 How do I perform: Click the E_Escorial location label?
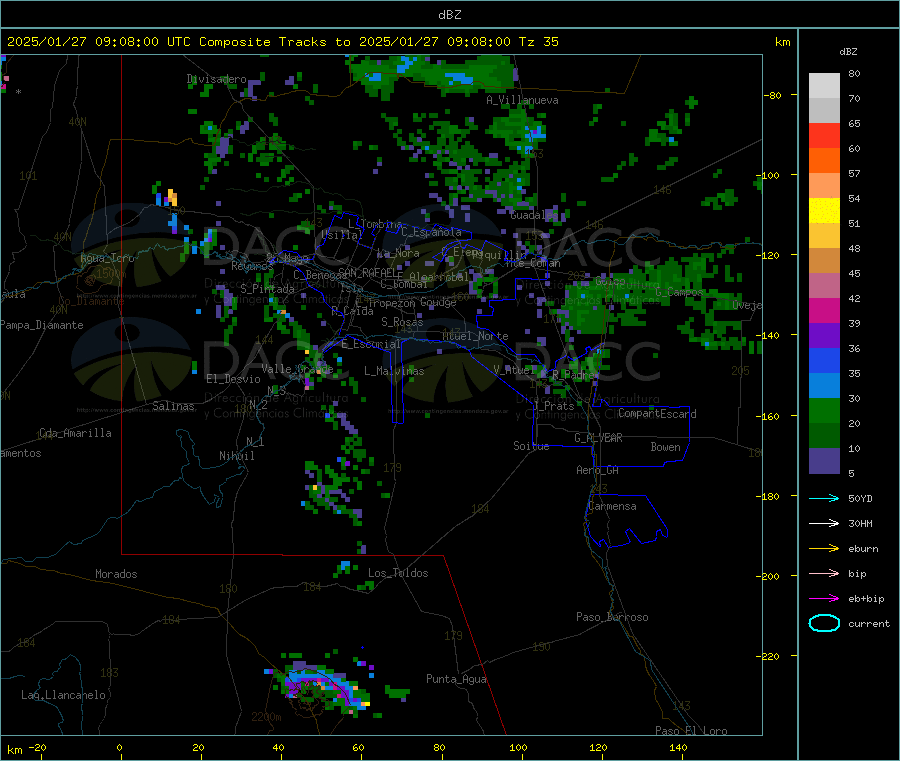371,344
